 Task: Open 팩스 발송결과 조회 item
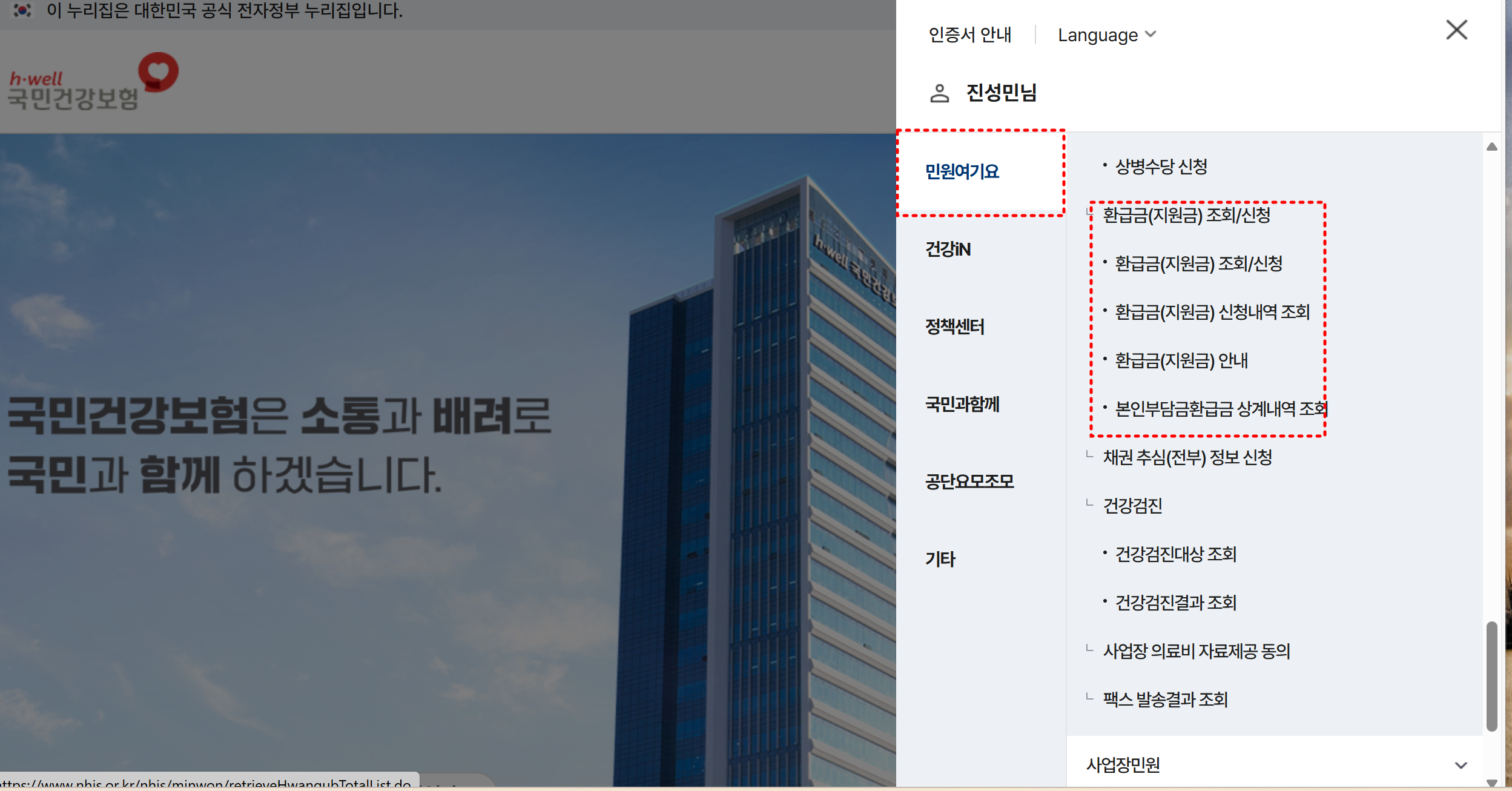point(1165,700)
